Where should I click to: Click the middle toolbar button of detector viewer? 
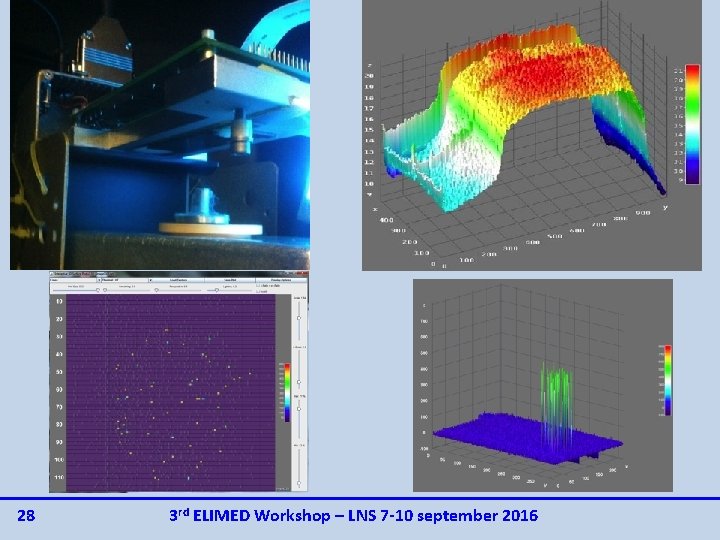pyautogui.click(x=178, y=280)
